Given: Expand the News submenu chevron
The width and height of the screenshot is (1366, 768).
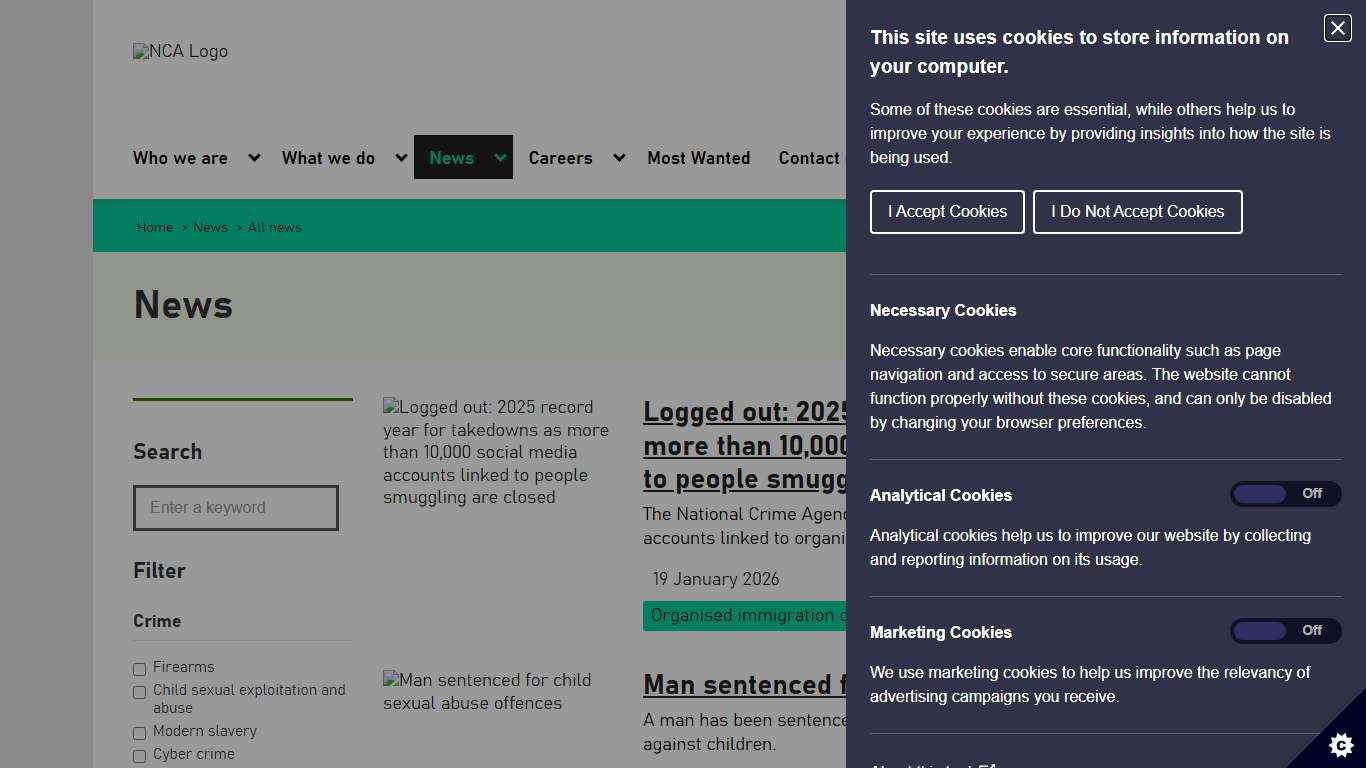Looking at the screenshot, I should [498, 157].
